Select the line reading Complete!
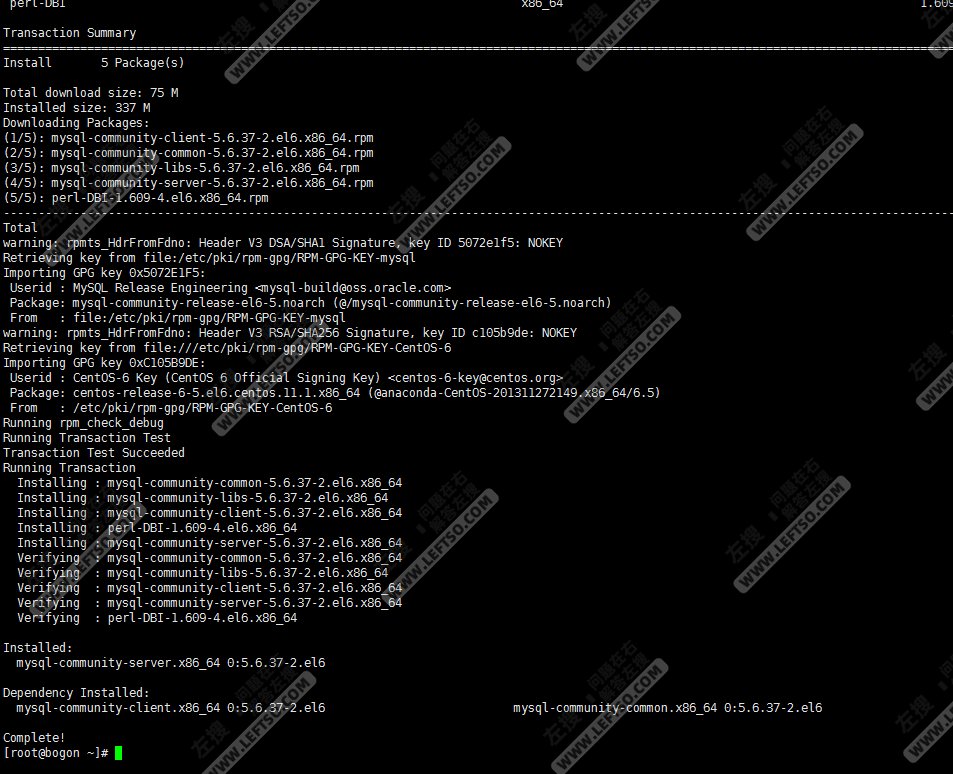 pos(30,738)
